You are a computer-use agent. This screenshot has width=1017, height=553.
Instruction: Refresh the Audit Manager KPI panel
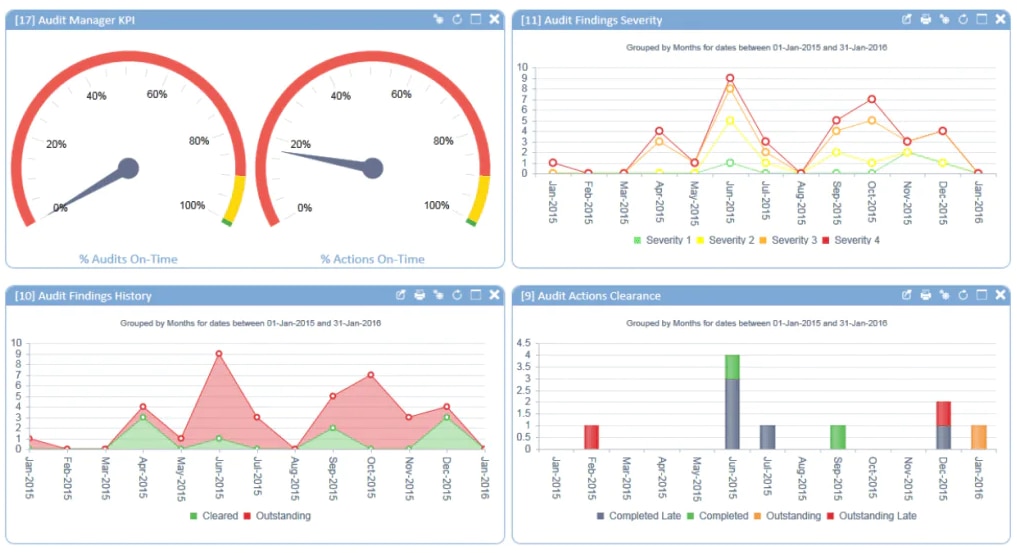pos(457,19)
